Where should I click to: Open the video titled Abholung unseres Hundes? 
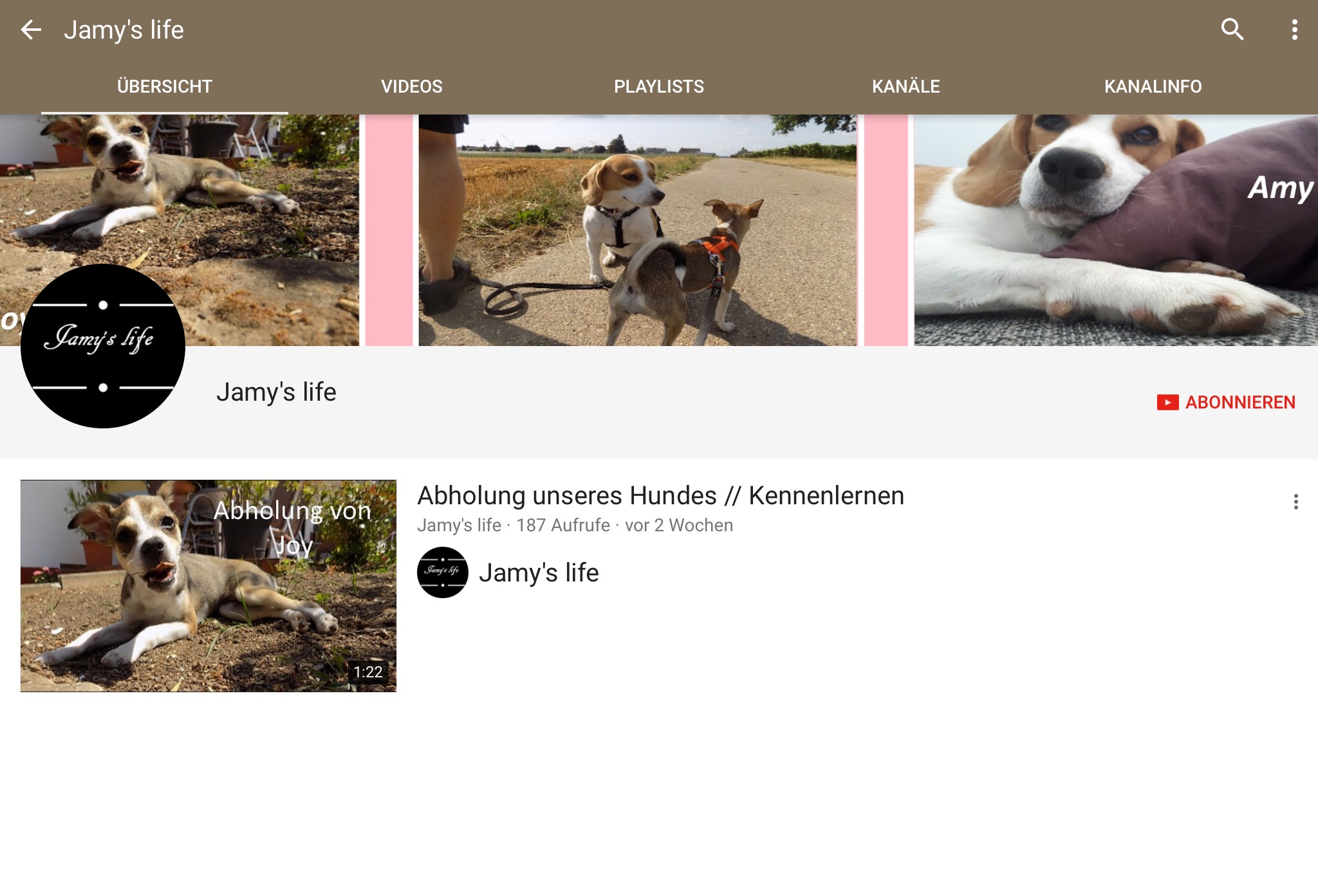pyautogui.click(x=660, y=496)
